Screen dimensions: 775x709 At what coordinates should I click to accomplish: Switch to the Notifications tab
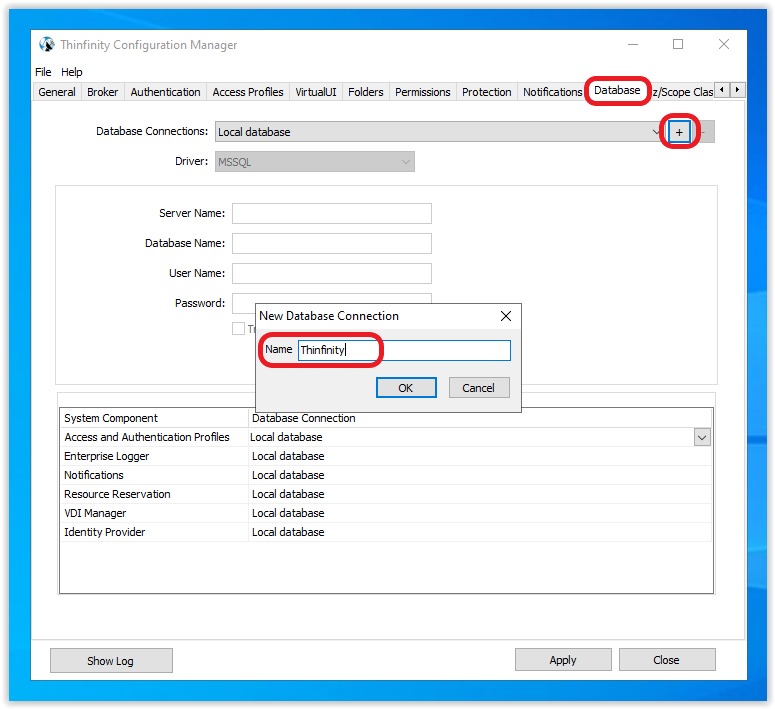tap(552, 92)
